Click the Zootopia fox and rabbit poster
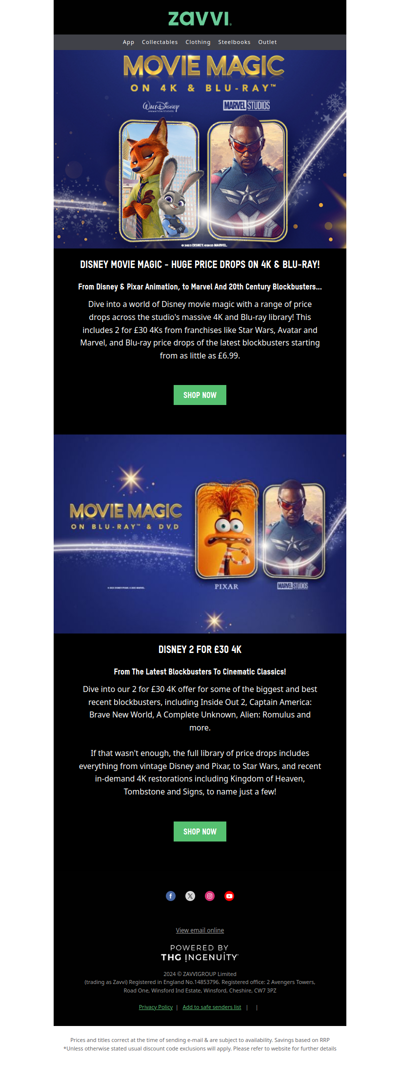Image resolution: width=400 pixels, height=1068 pixels. pos(160,180)
